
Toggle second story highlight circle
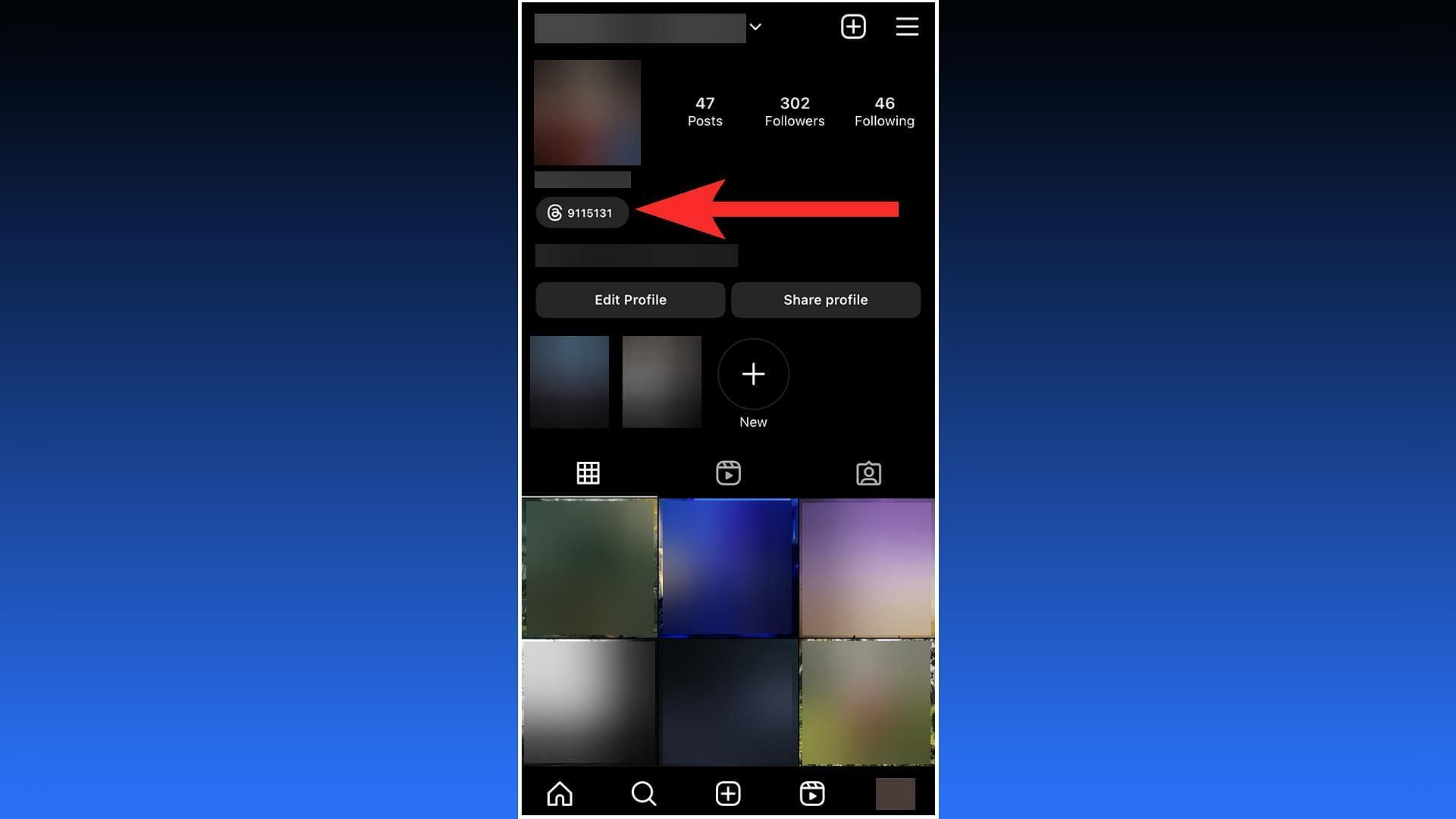pos(661,381)
